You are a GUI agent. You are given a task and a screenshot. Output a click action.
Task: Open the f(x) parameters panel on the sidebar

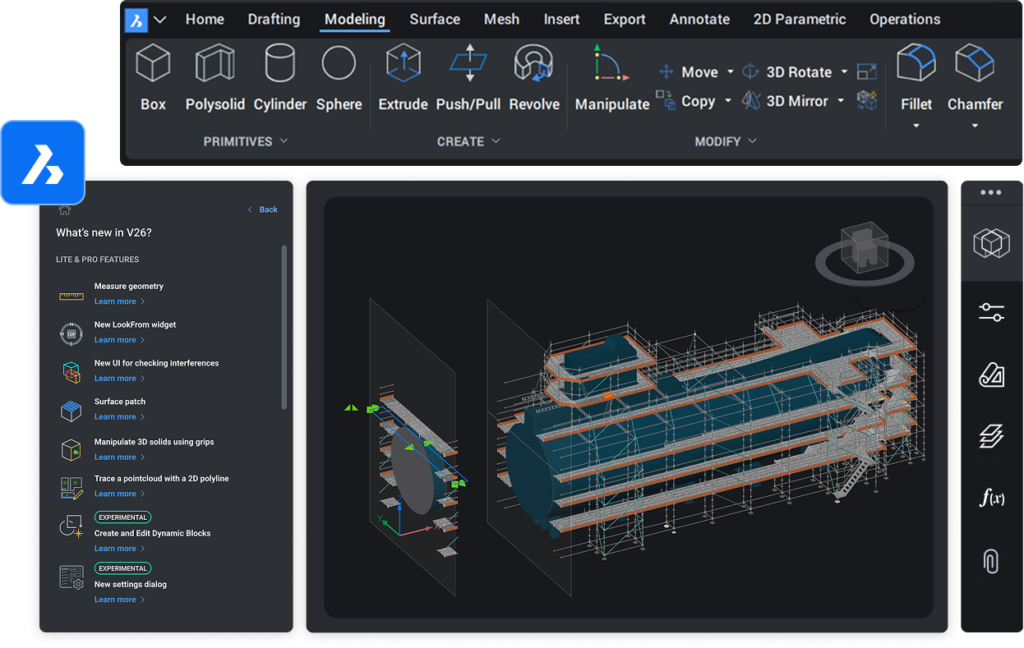[x=990, y=497]
